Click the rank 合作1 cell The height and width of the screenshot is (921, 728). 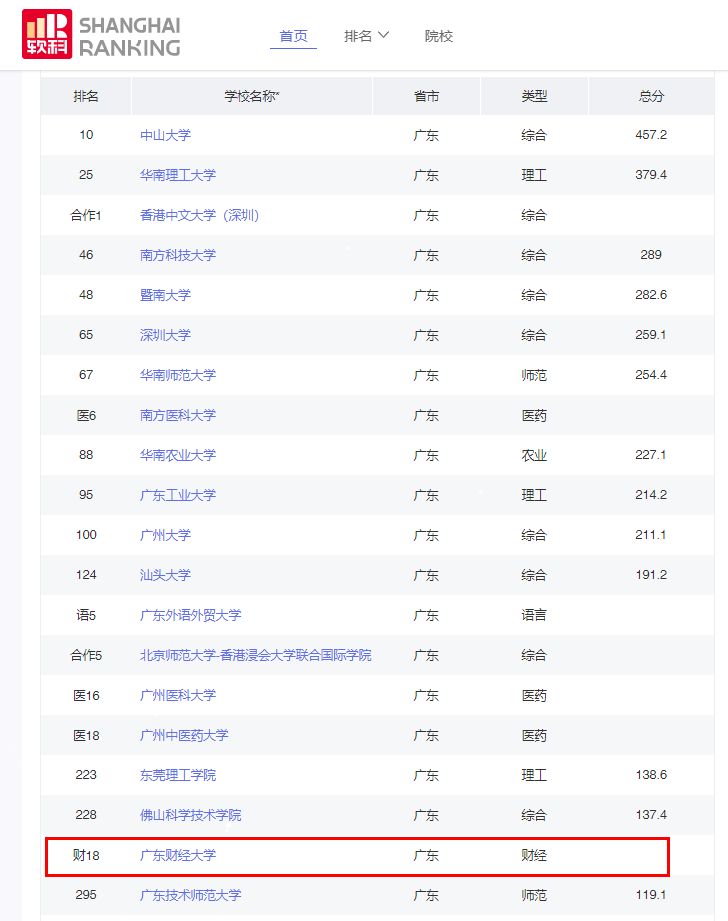[x=86, y=215]
